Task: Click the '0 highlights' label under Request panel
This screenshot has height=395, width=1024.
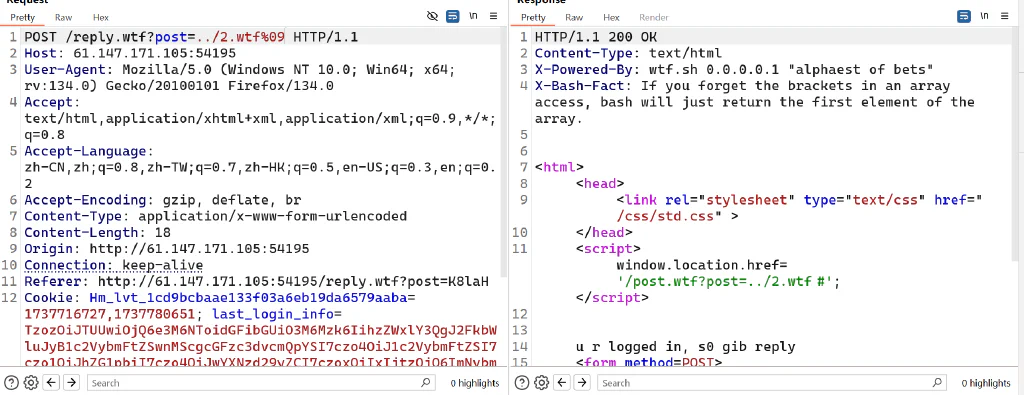Action: 475,383
